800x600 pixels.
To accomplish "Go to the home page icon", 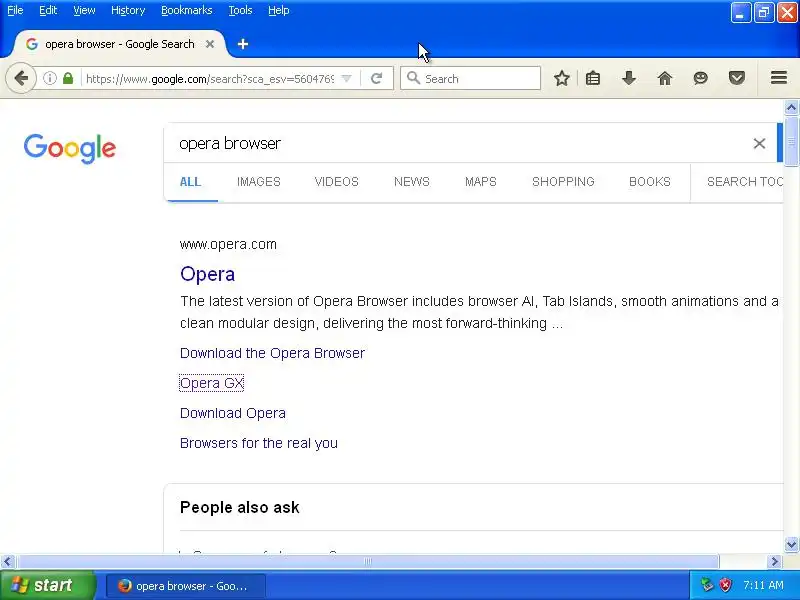I will [x=665, y=78].
